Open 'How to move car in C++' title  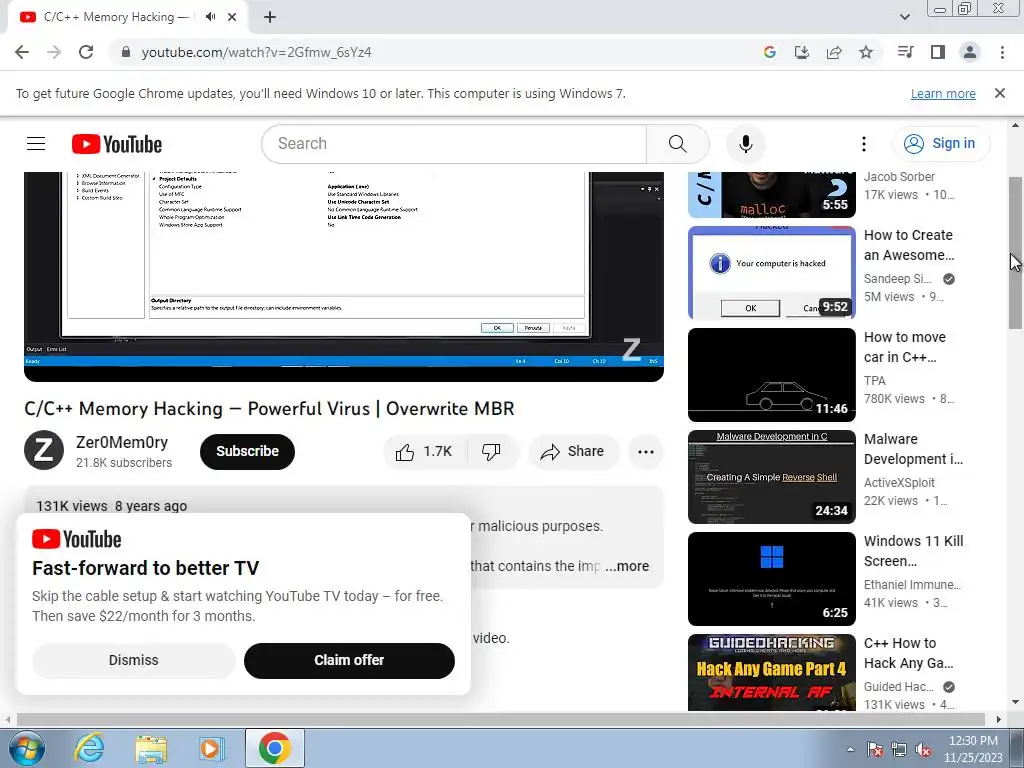point(905,347)
